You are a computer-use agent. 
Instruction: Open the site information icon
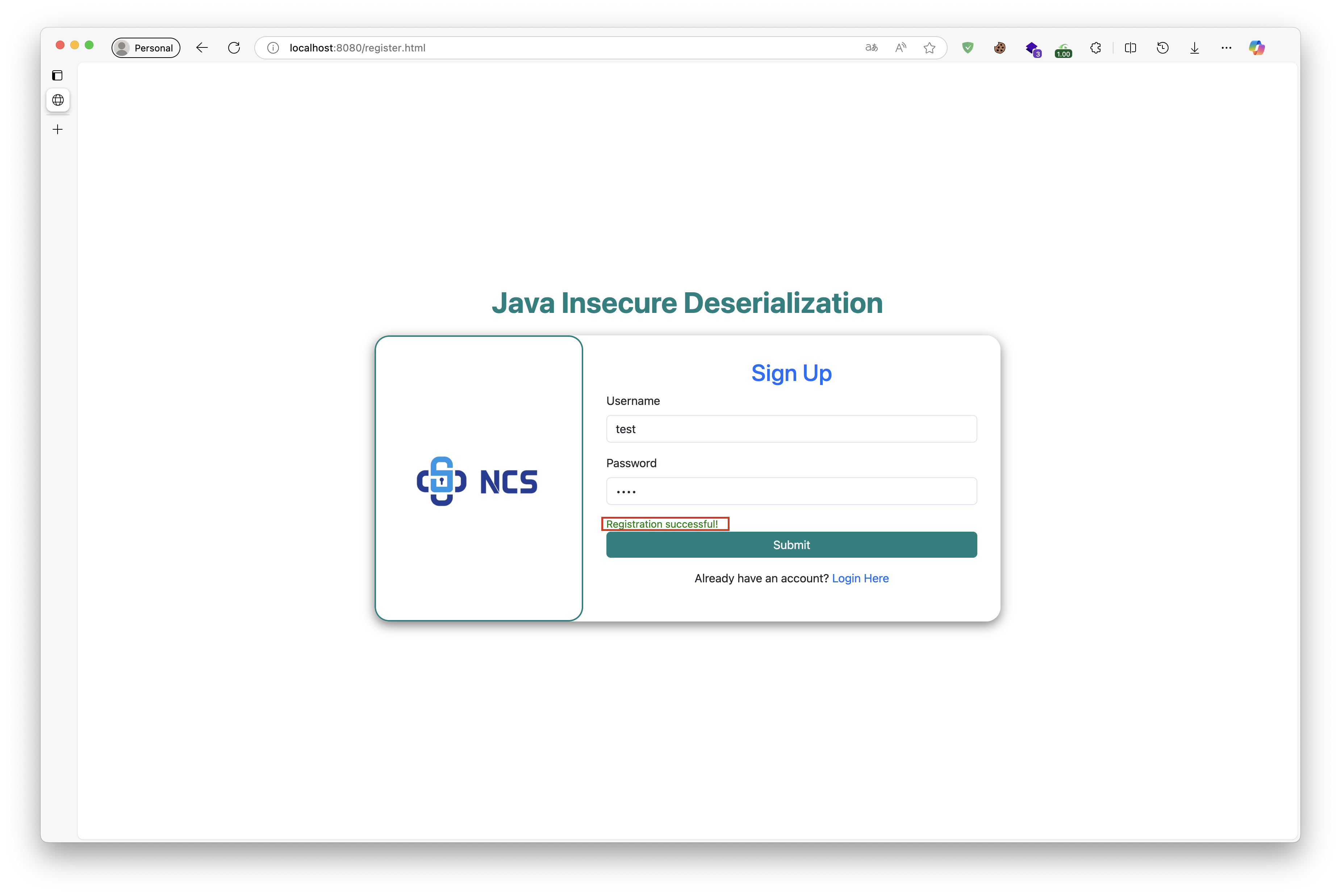[x=273, y=48]
